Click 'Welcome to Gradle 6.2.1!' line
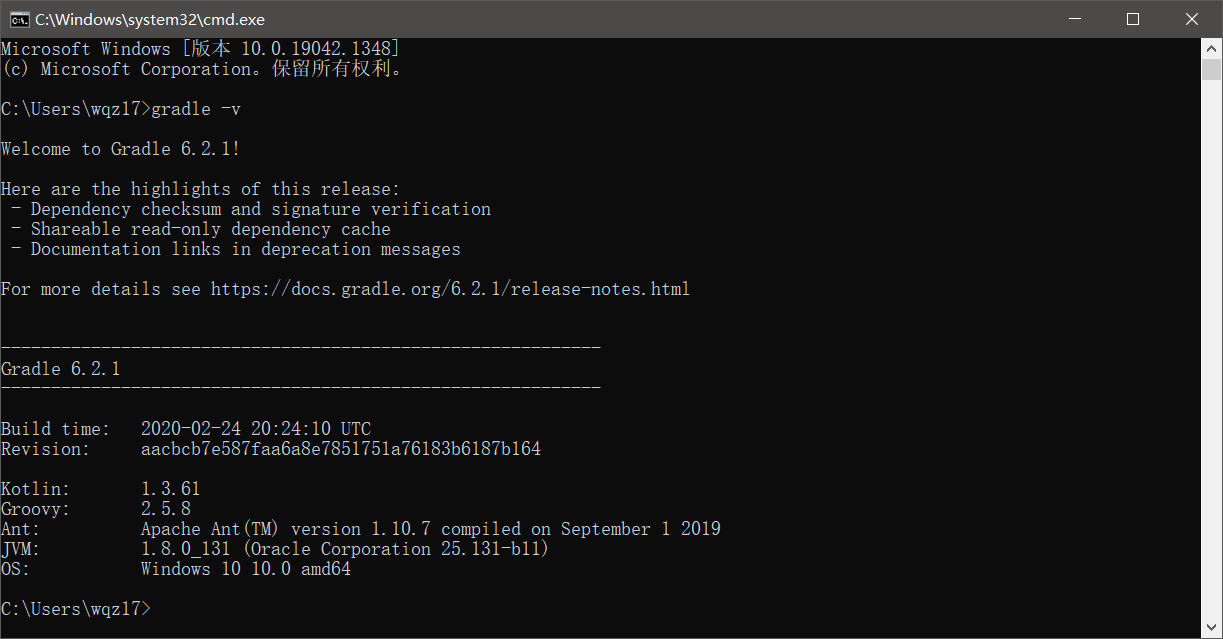Screen dimensions: 1223x639 pos(121,149)
